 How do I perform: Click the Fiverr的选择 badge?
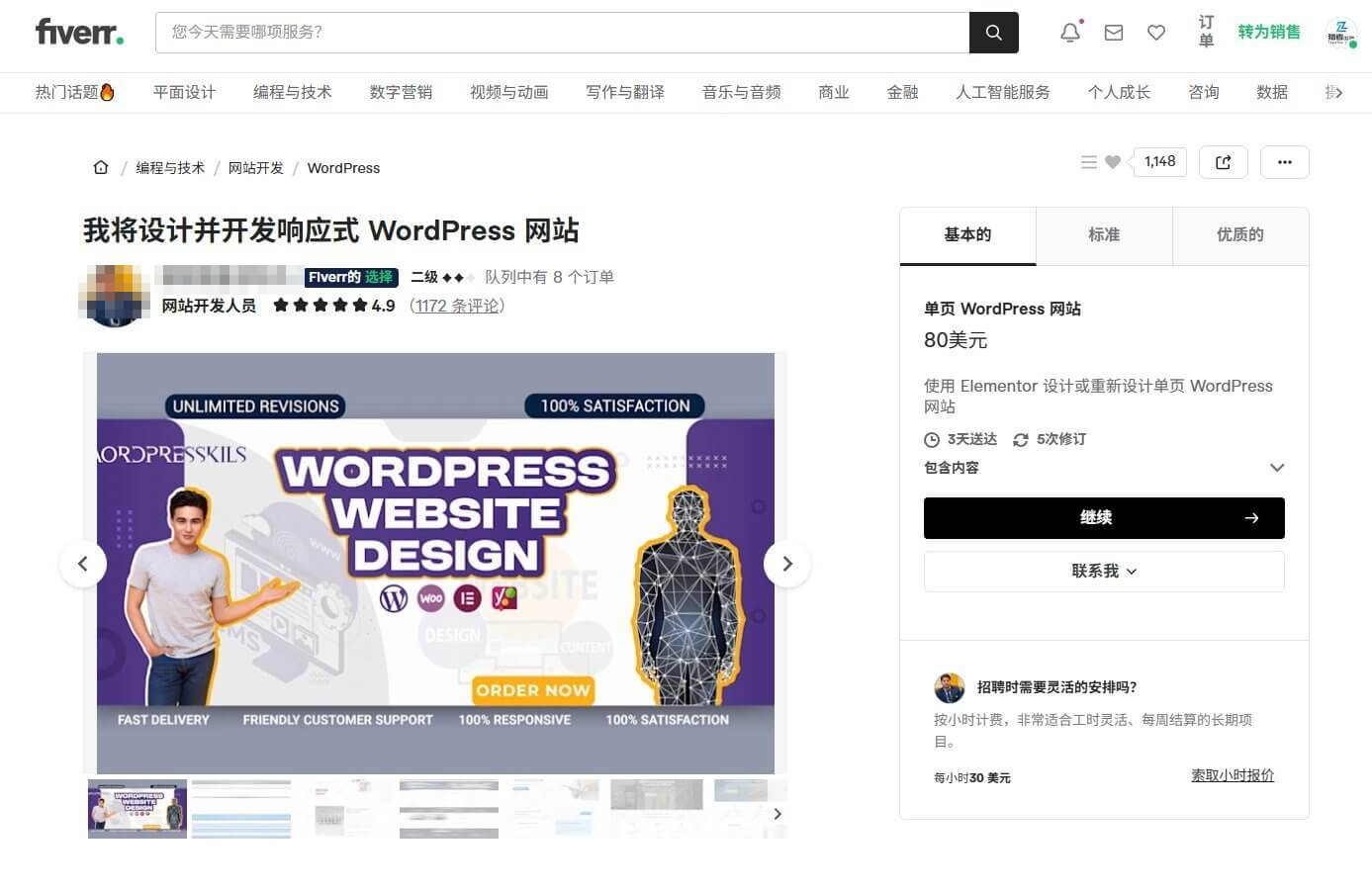(x=351, y=277)
